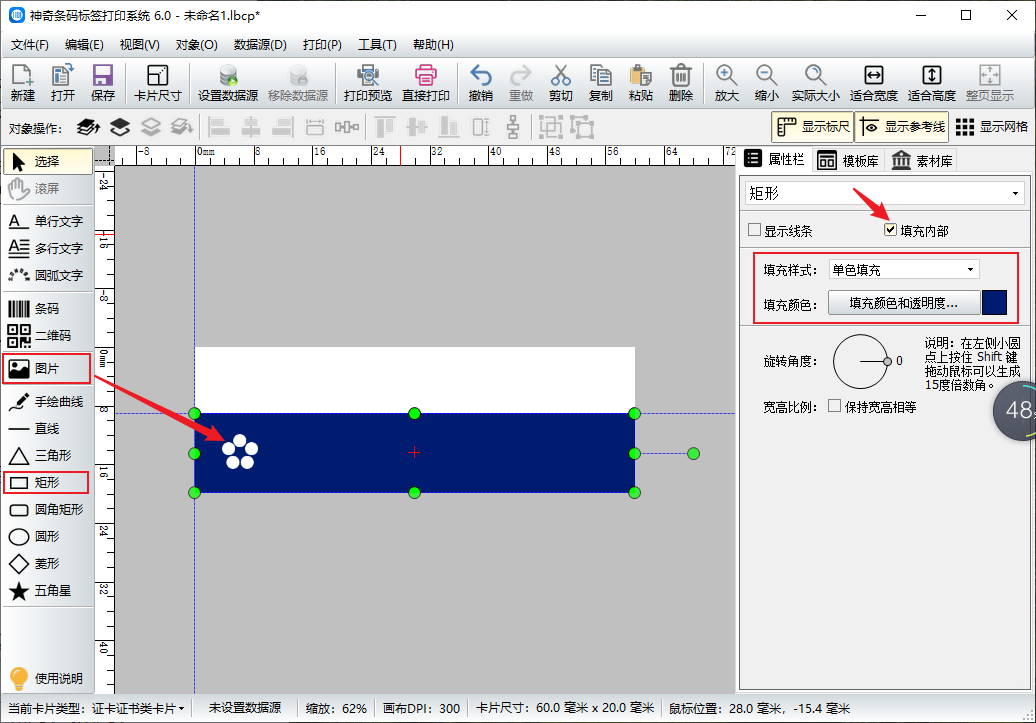1036x723 pixels.
Task: Enable the 显示线条 checkbox
Action: (x=755, y=231)
